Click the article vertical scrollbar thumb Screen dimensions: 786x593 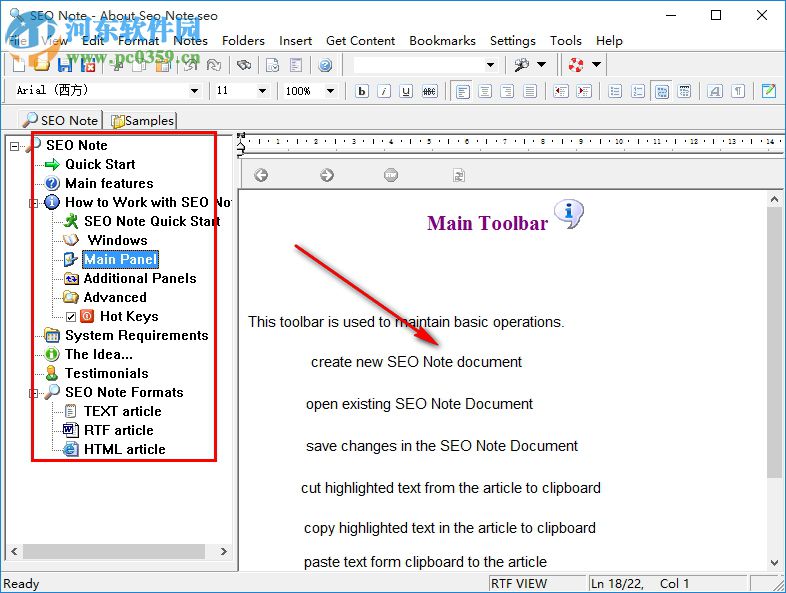[774, 341]
